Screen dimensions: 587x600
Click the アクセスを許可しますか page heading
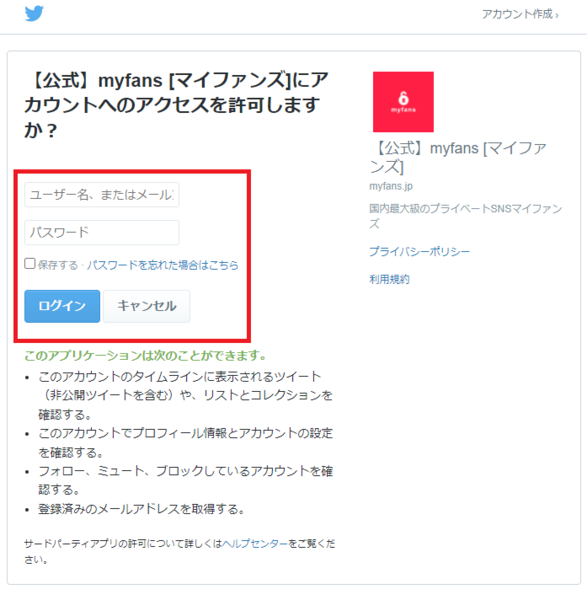pos(176,104)
